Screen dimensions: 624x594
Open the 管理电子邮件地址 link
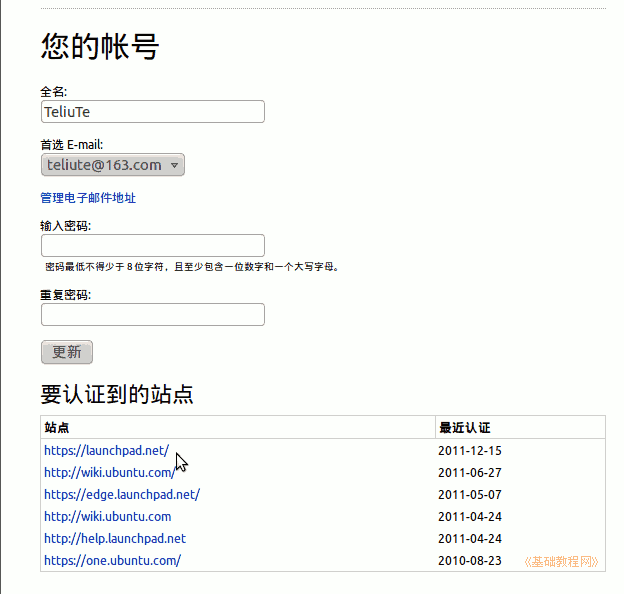point(88,198)
